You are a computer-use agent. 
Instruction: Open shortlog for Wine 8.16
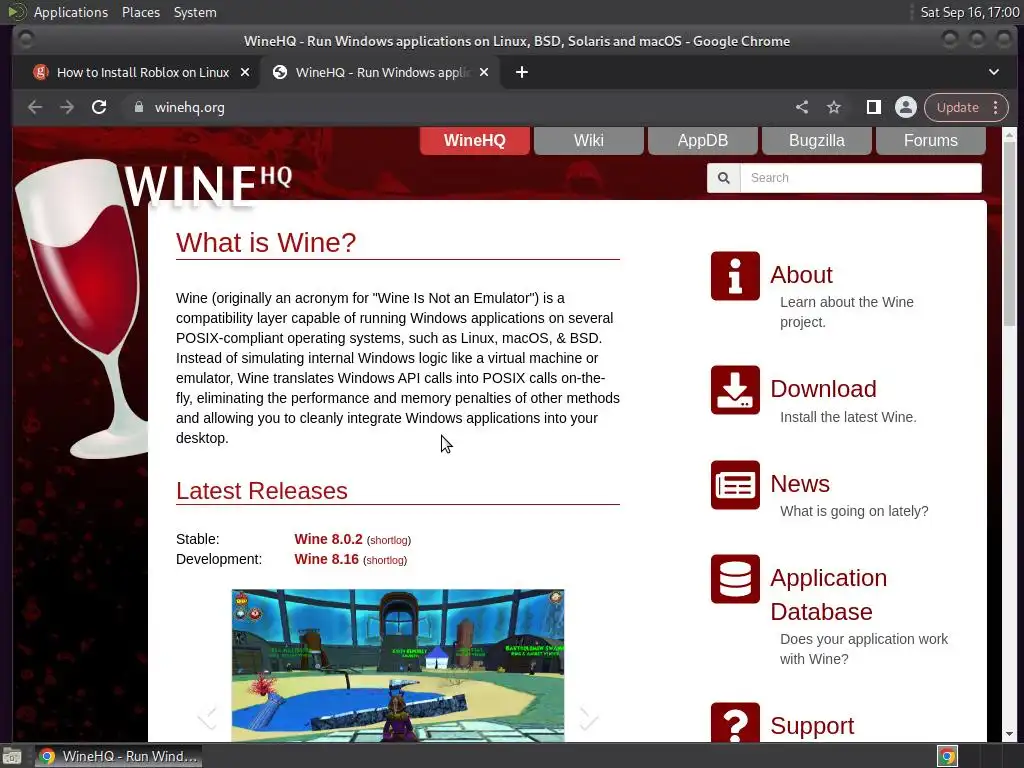(385, 560)
